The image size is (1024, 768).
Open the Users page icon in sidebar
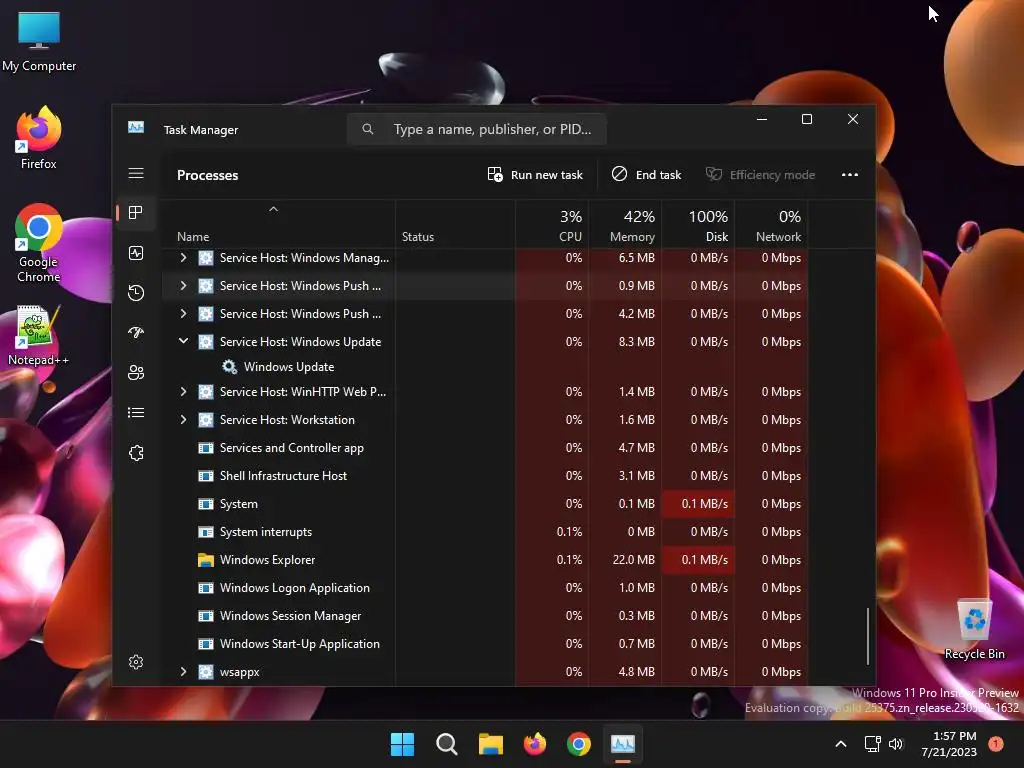(x=136, y=373)
